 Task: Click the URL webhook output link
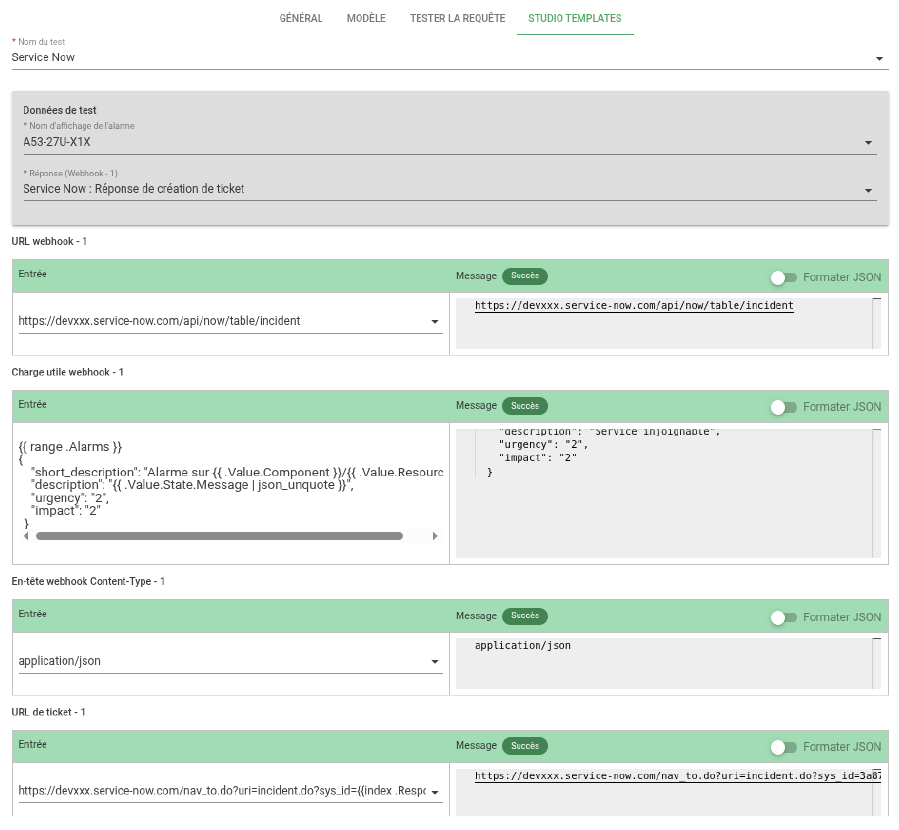click(634, 305)
